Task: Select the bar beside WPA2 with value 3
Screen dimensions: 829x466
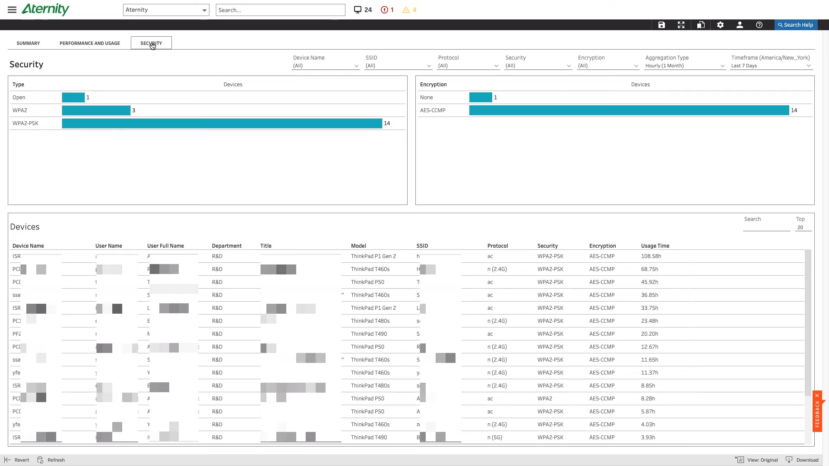Action: tap(96, 110)
